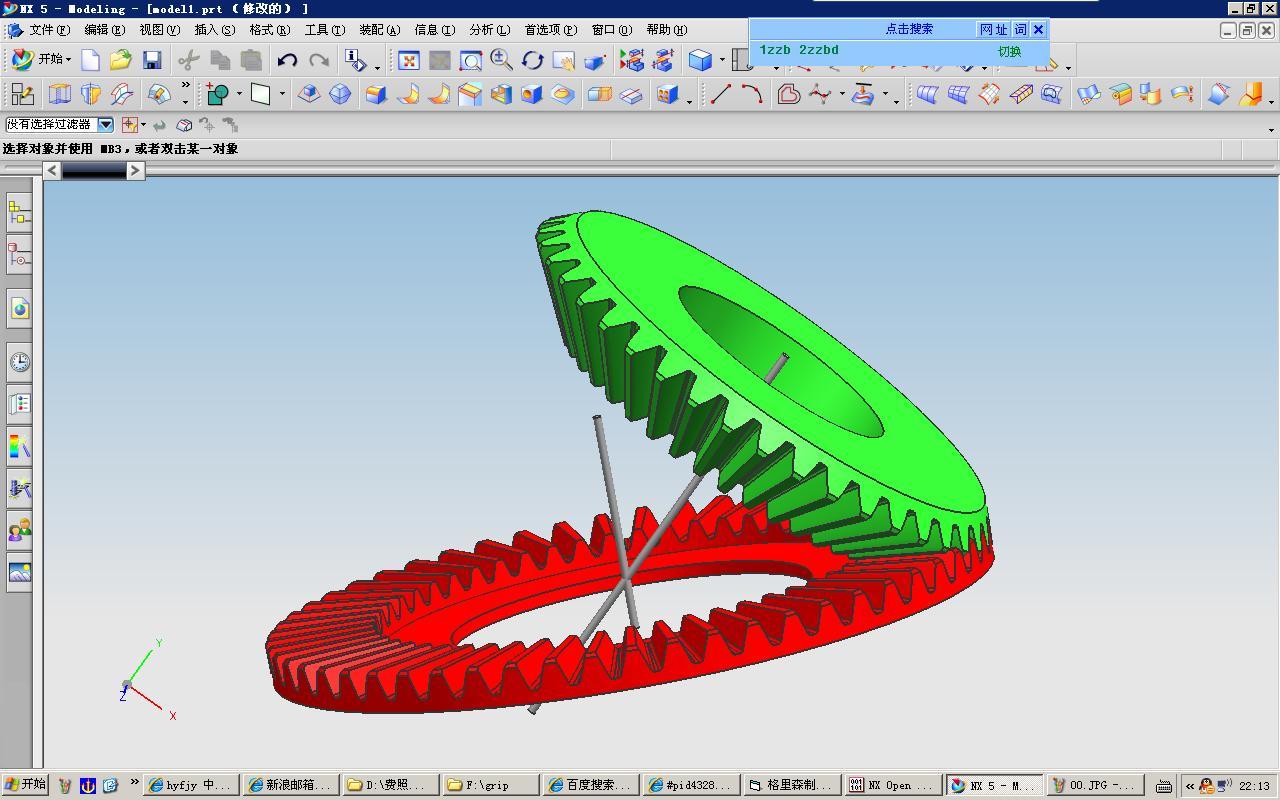Click the New file icon

click(91, 60)
